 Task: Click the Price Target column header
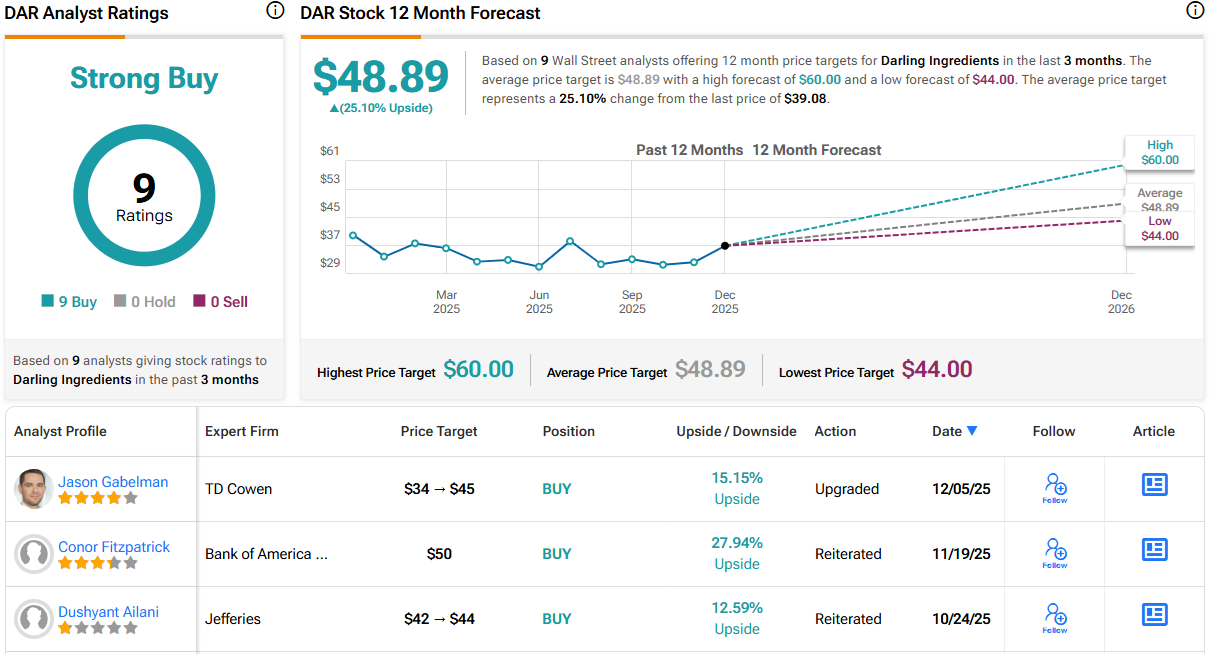[439, 431]
